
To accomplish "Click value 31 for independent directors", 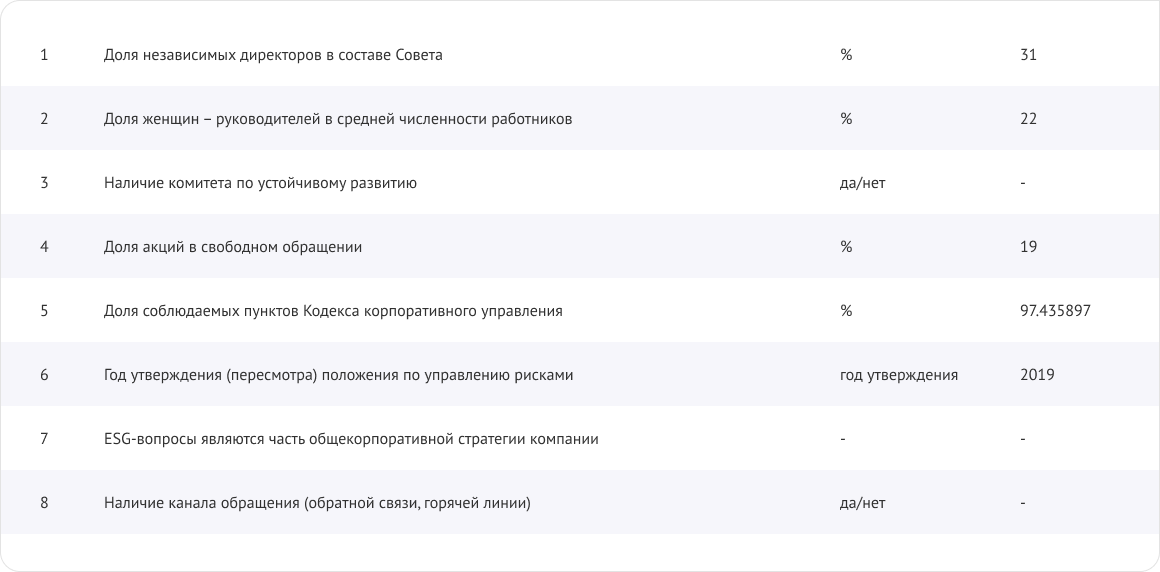I will click(1028, 55).
